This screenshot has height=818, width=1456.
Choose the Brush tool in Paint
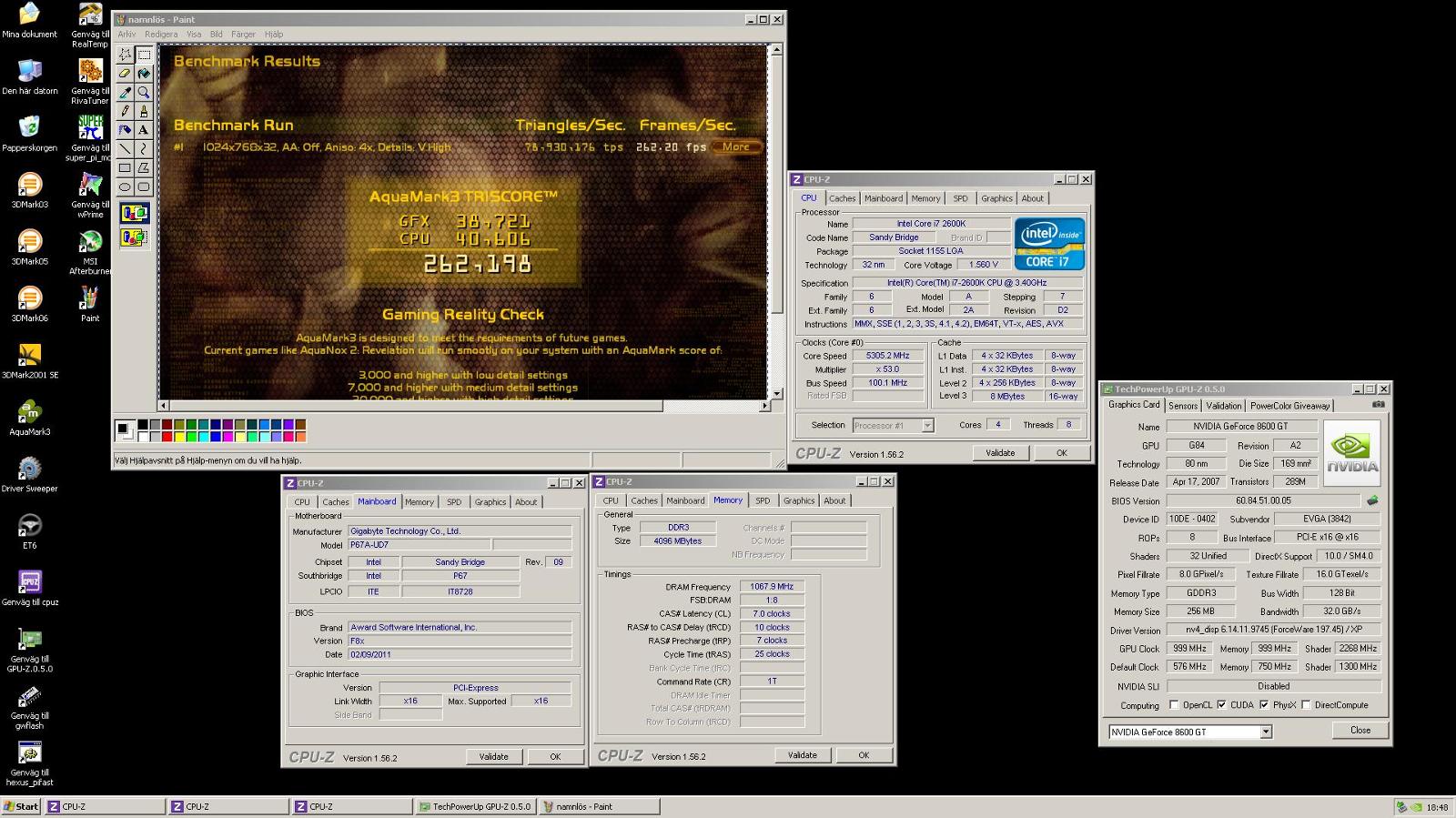(x=144, y=111)
